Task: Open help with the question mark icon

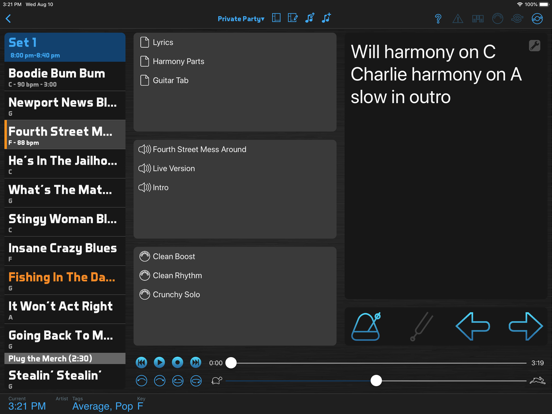Action: (438, 19)
